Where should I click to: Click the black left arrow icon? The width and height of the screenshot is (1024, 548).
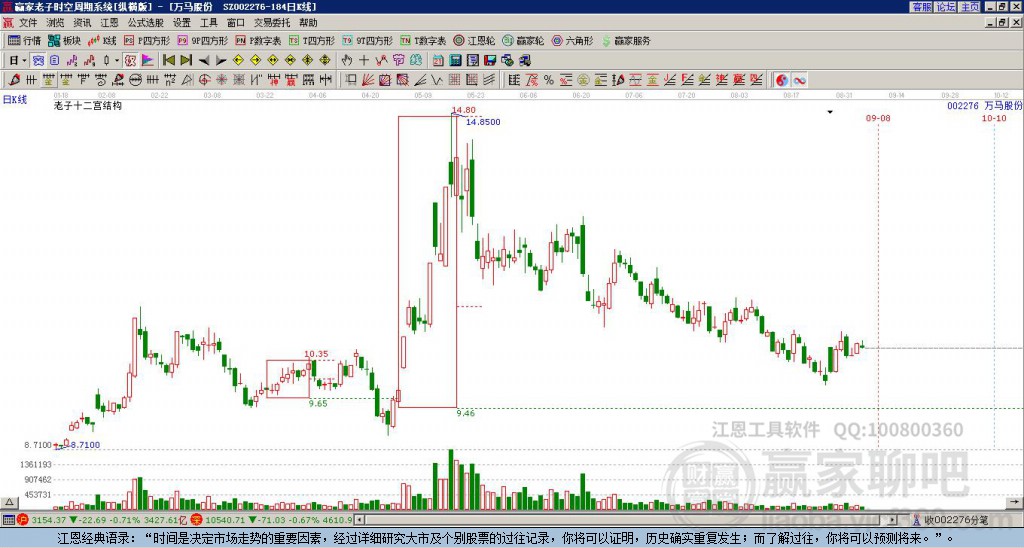click(x=204, y=61)
